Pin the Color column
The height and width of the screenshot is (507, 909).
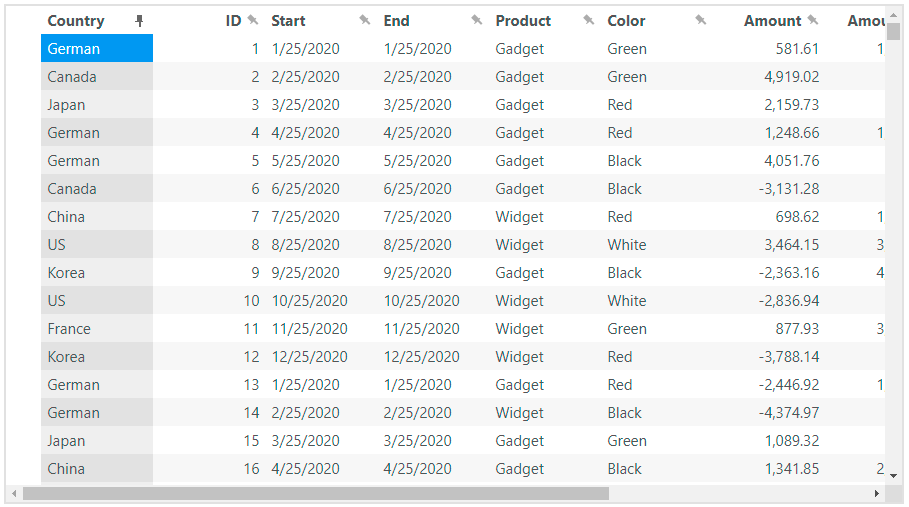(x=701, y=21)
